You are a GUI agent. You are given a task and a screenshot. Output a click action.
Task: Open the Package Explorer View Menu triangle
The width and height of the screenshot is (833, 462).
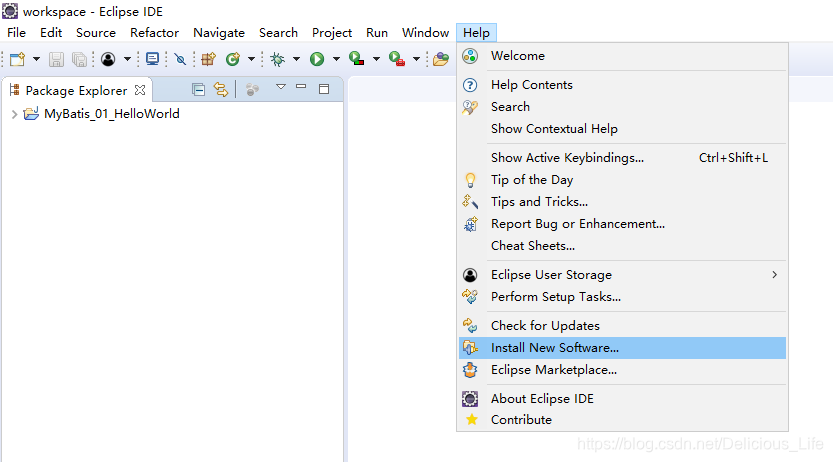281,87
